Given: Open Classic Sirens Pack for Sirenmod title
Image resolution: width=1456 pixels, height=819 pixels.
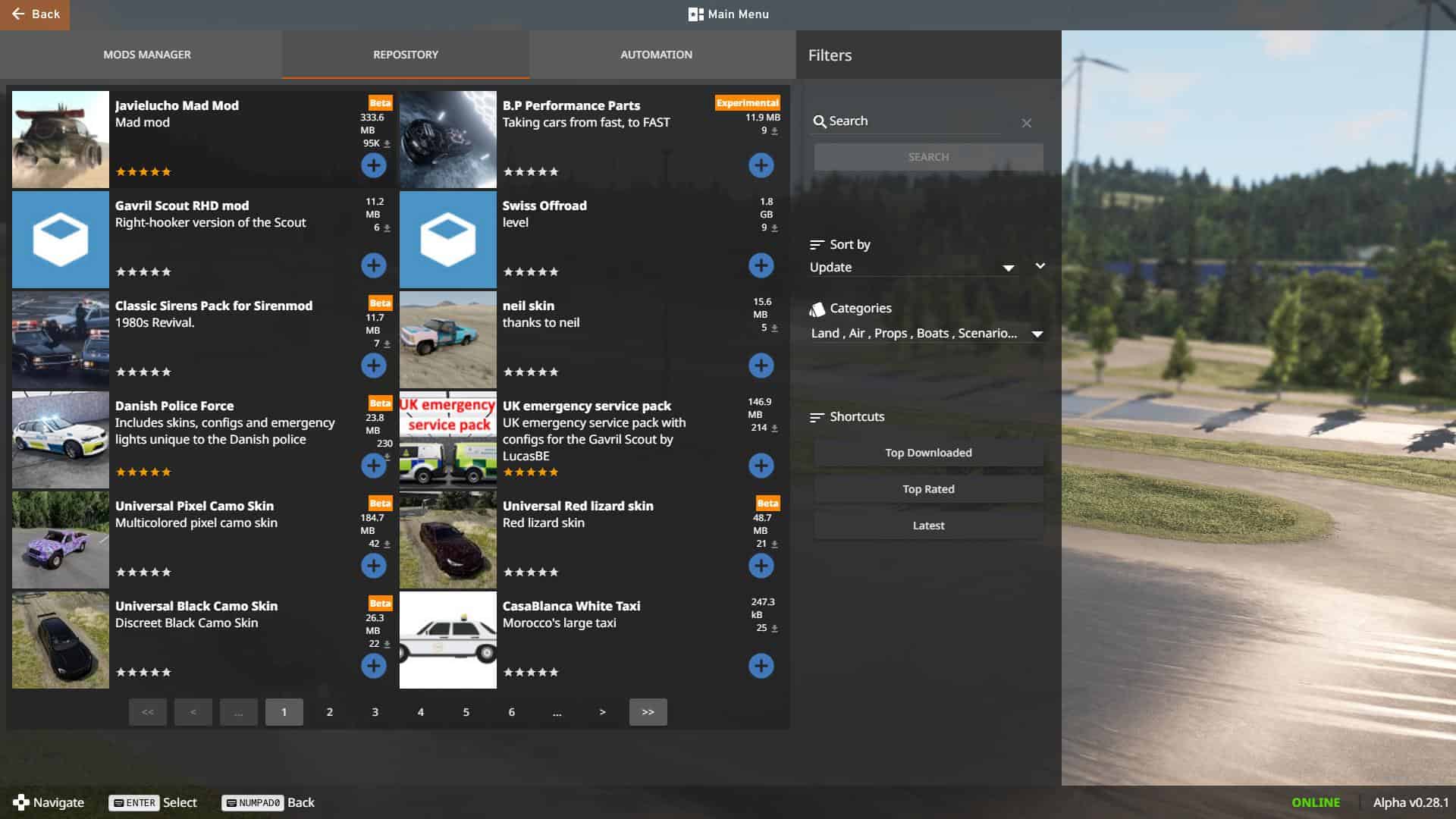Looking at the screenshot, I should (214, 306).
